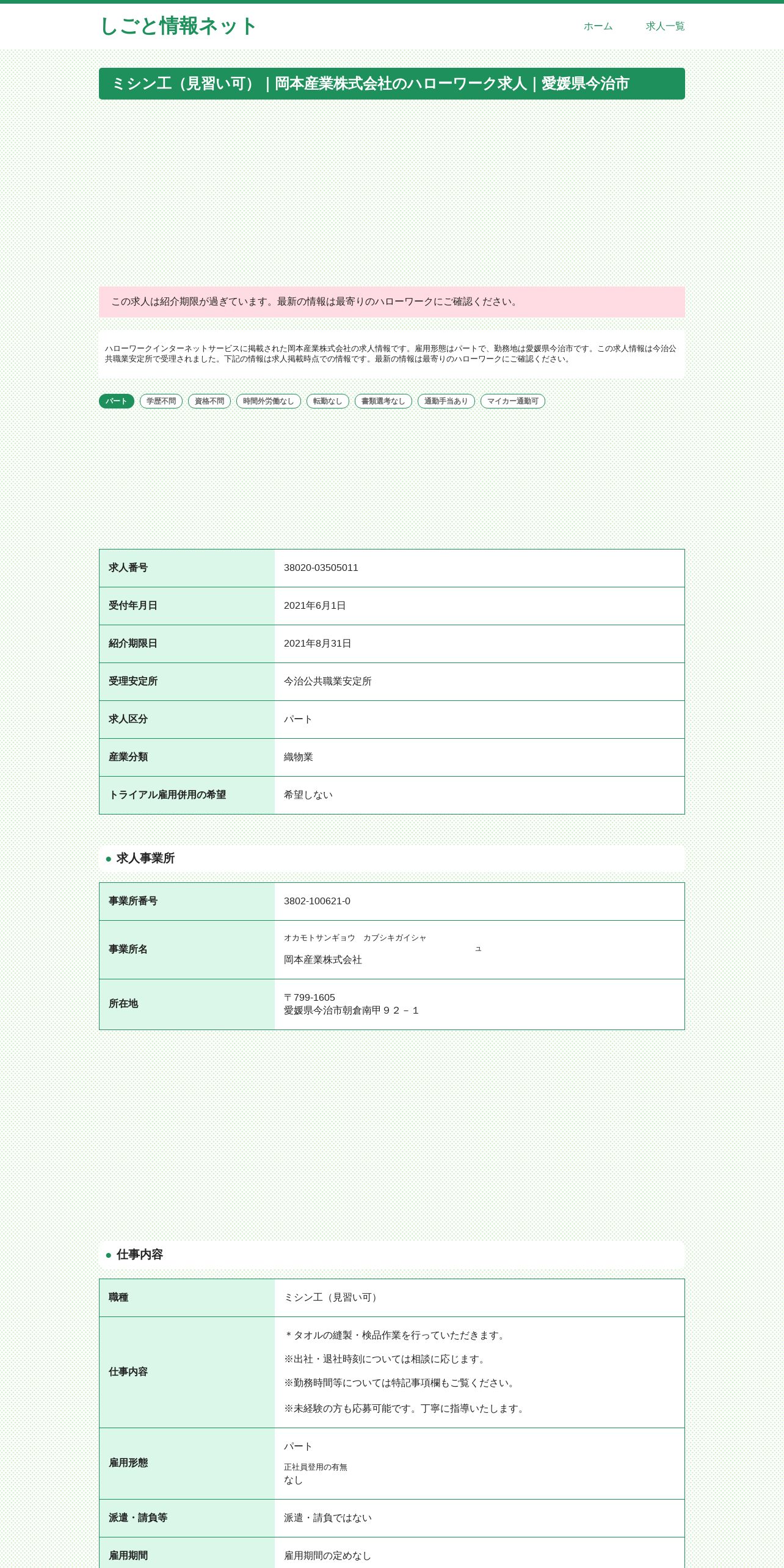Click the 所在地 row label
Viewport: 784px width, 1568px height.
(x=123, y=1004)
